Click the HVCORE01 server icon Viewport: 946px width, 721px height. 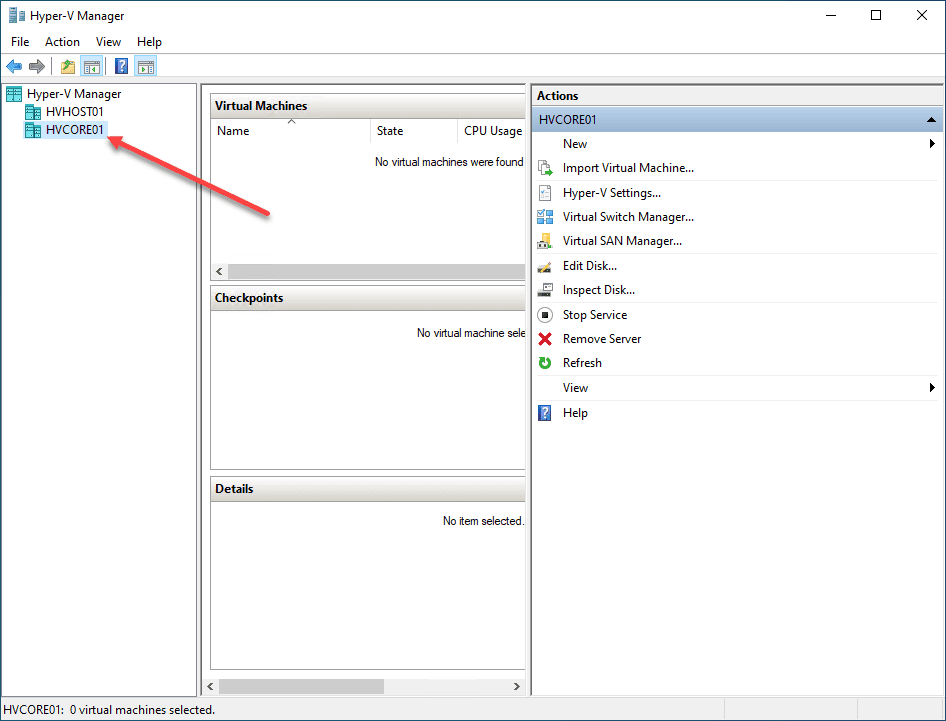33,130
